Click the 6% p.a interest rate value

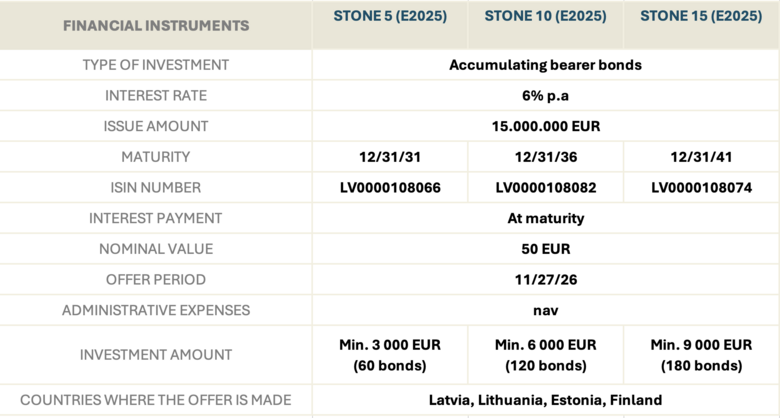545,96
